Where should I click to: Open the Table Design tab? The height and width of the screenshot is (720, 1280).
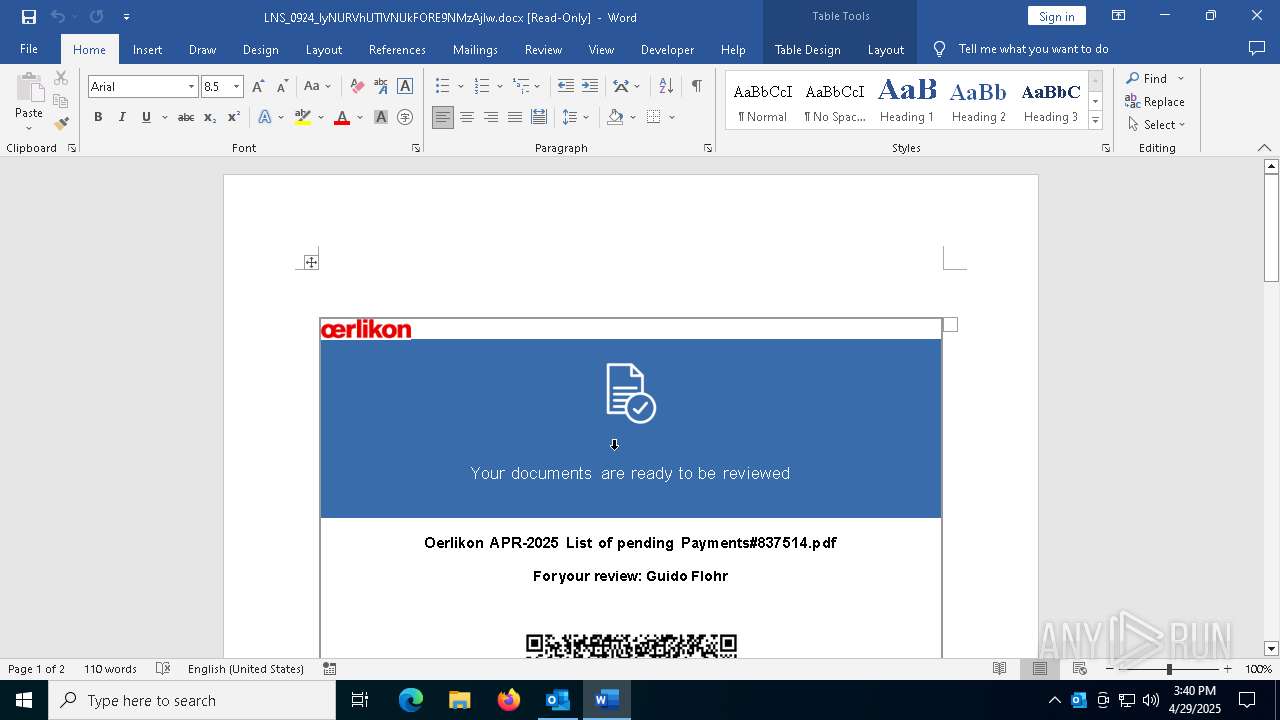pos(807,49)
